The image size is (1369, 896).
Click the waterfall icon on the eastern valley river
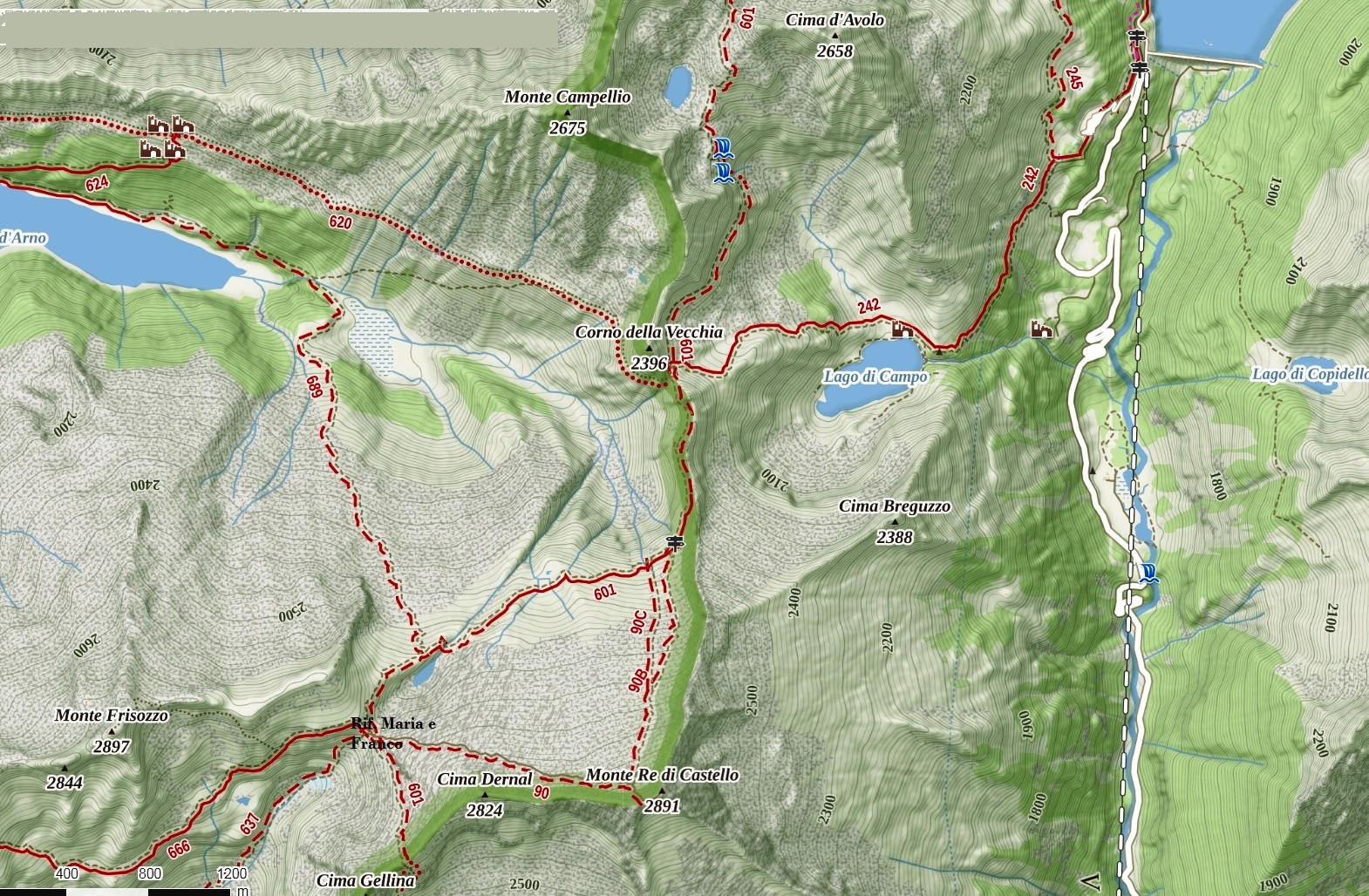(x=1149, y=574)
